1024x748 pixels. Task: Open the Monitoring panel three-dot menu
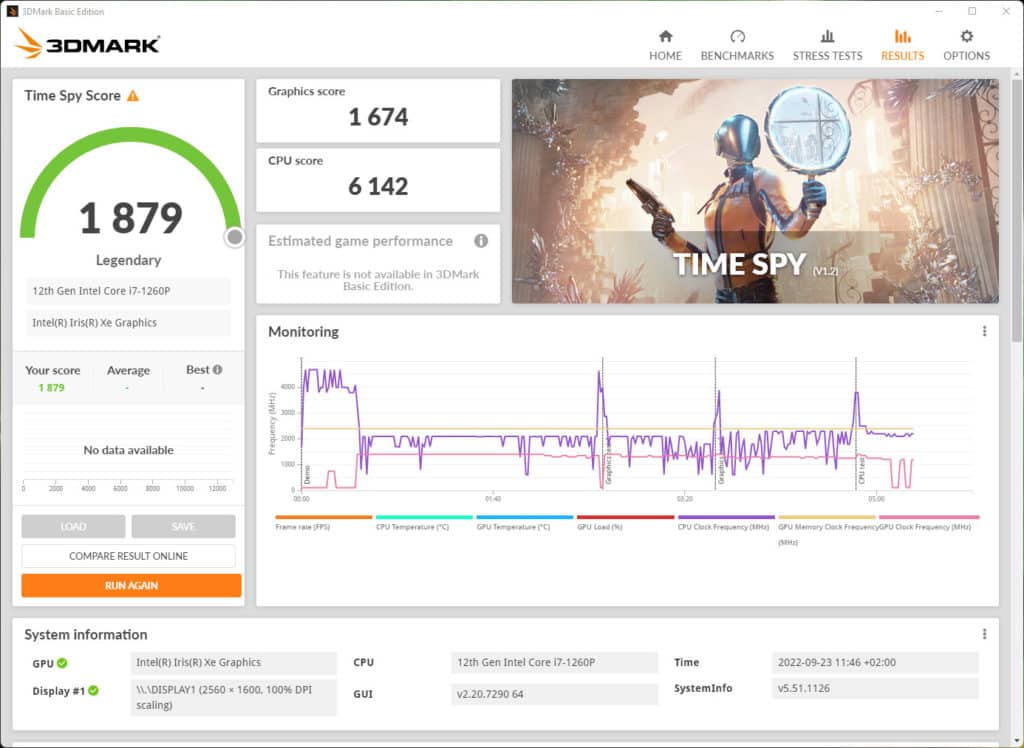pyautogui.click(x=984, y=331)
